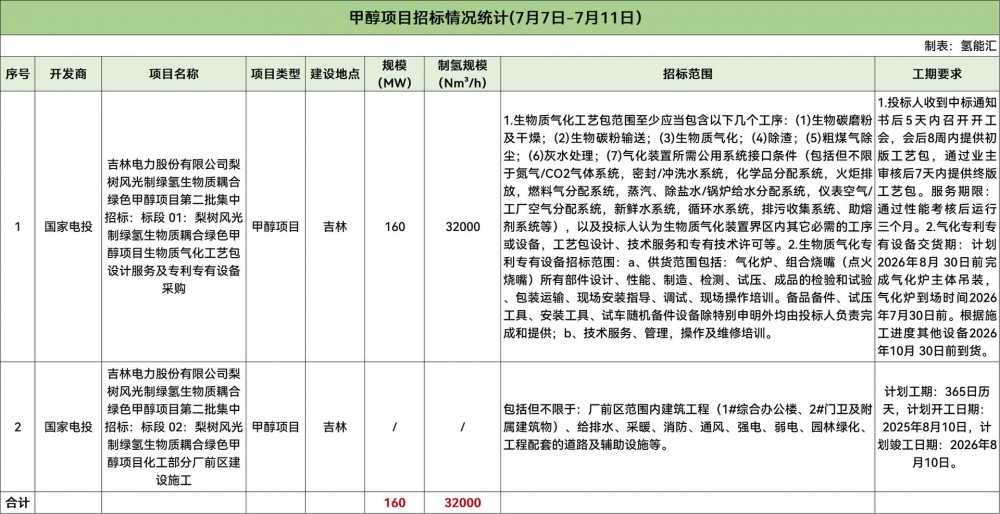Click the 标段 02 project name cell
This screenshot has height=514, width=1000.
click(x=173, y=426)
